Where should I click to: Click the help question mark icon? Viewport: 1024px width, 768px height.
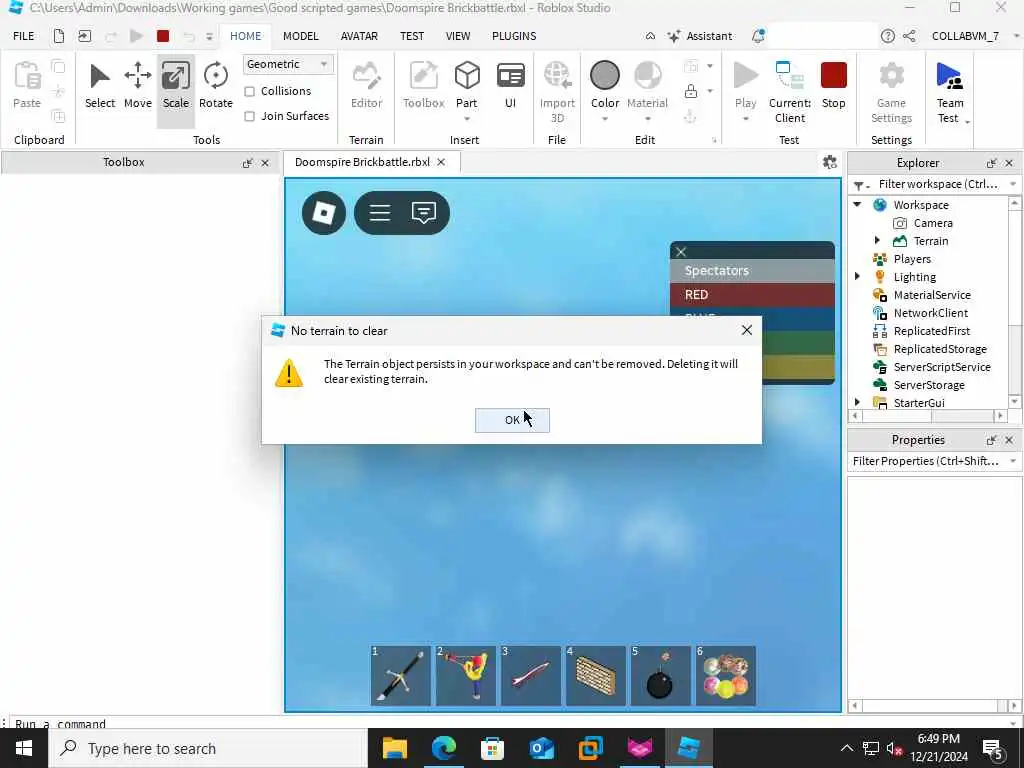click(887, 36)
